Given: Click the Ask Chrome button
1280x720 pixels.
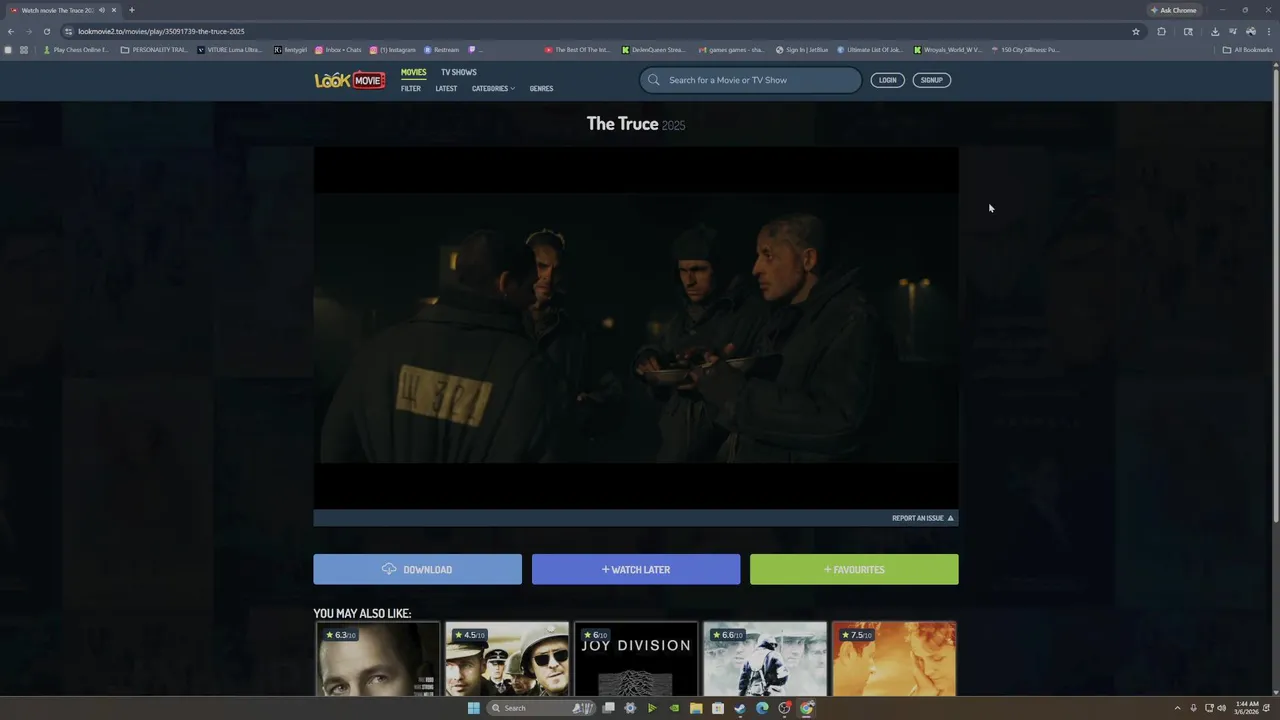Looking at the screenshot, I should 1173,10.
